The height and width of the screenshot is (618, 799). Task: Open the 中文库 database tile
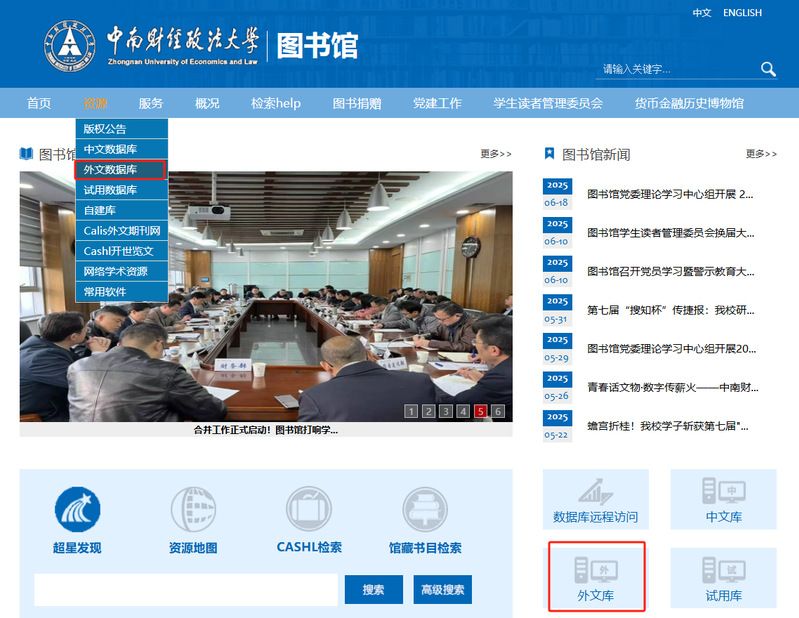point(723,499)
